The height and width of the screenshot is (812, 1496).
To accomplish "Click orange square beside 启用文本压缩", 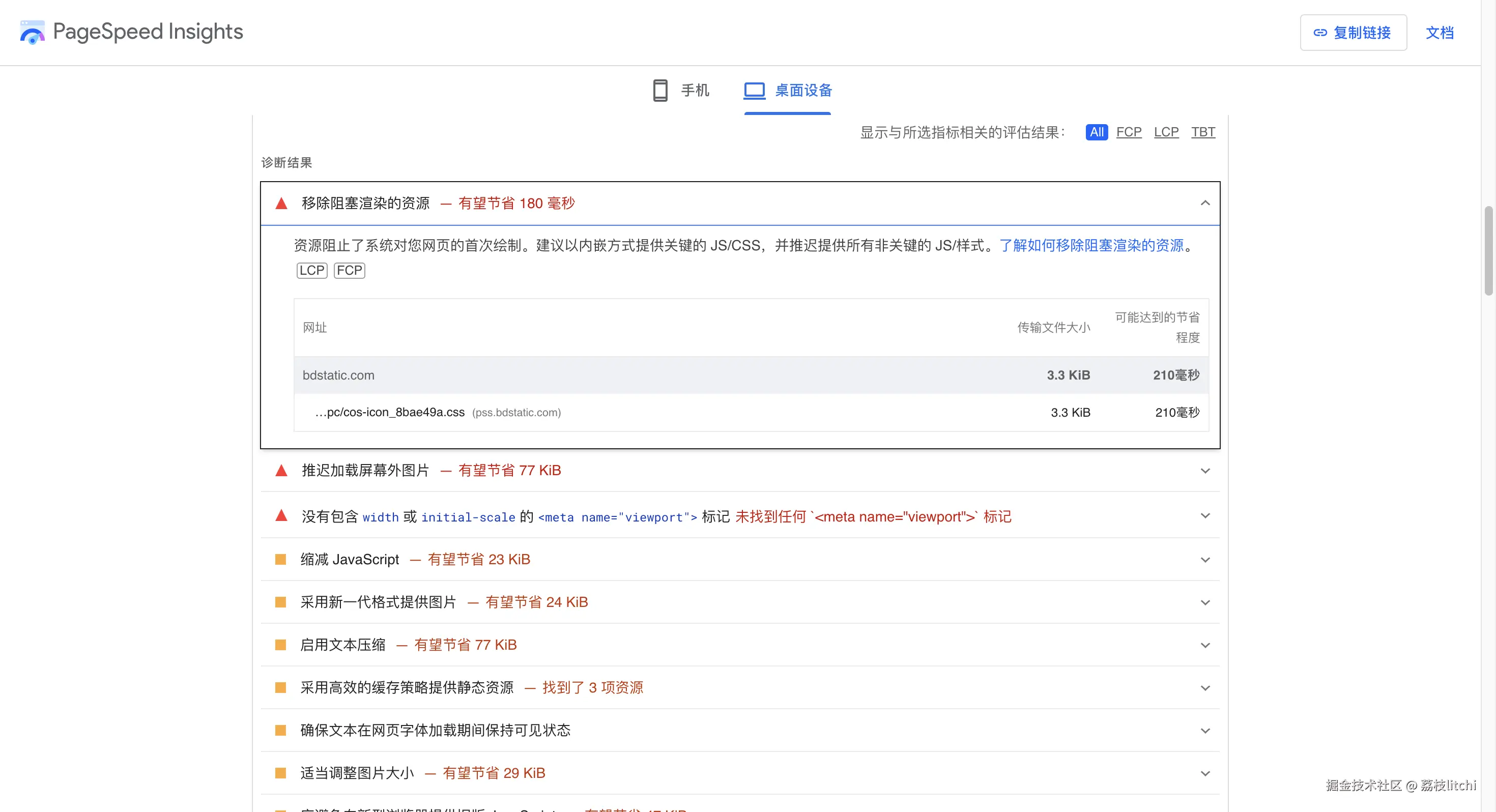I will click(x=280, y=645).
